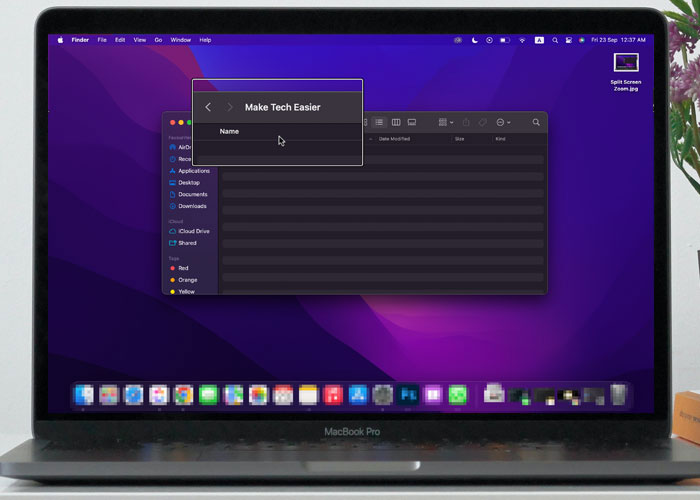Open Desktop in the Finder sidebar
700x500 pixels.
185,183
